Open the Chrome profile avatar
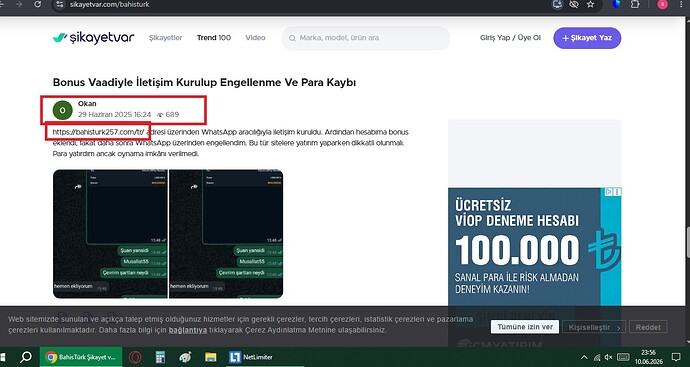Screen dimensions: 690x367 [662, 4]
